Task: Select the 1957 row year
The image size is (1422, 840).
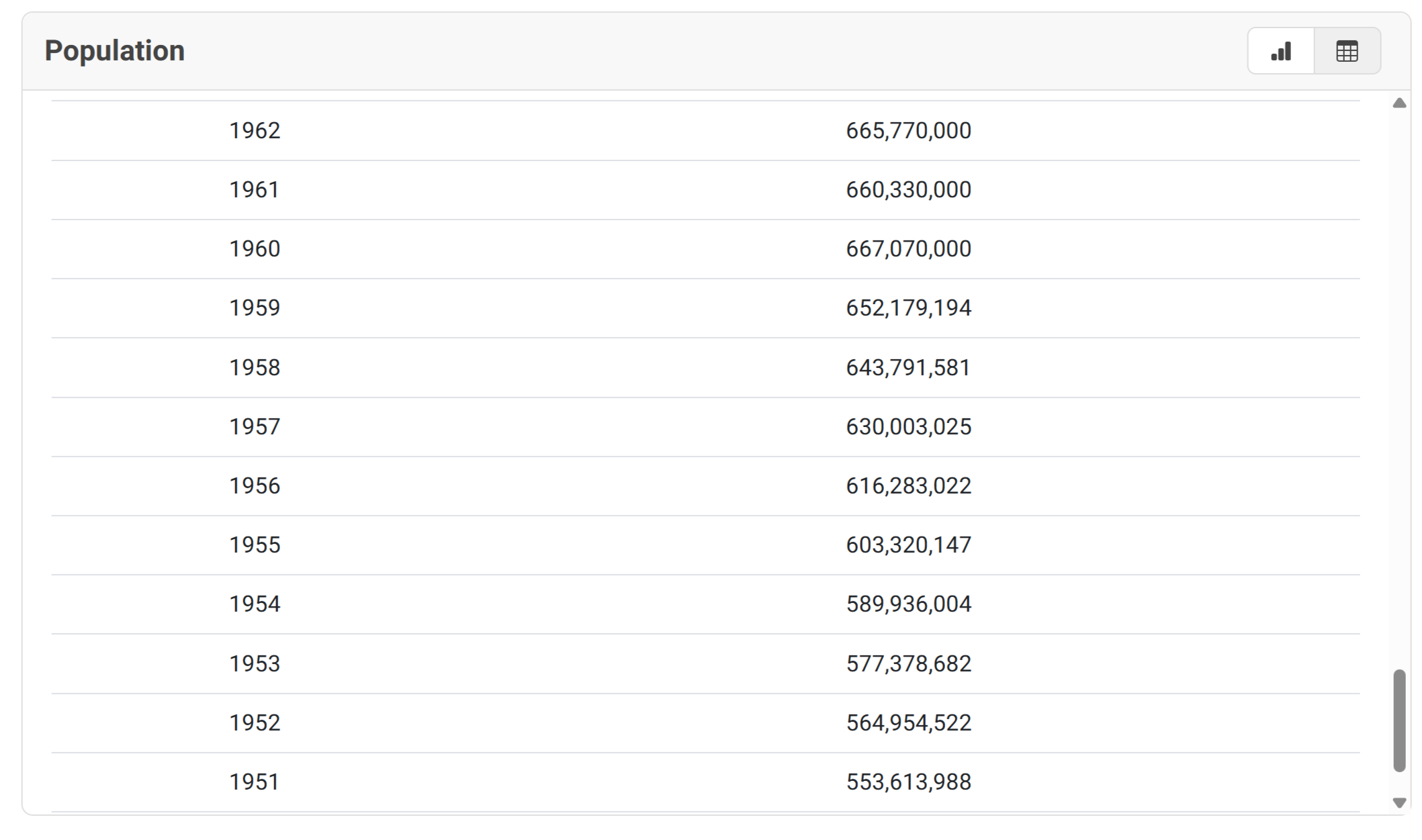Action: coord(255,426)
